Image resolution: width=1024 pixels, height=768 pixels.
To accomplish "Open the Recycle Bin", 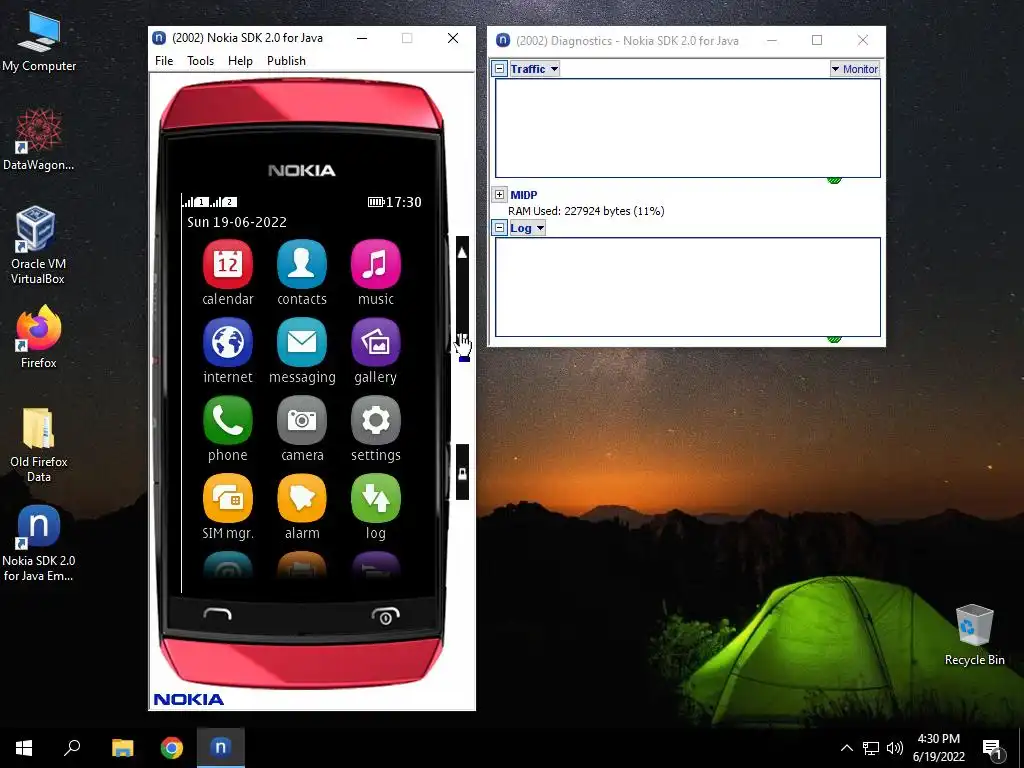I will coord(974,635).
